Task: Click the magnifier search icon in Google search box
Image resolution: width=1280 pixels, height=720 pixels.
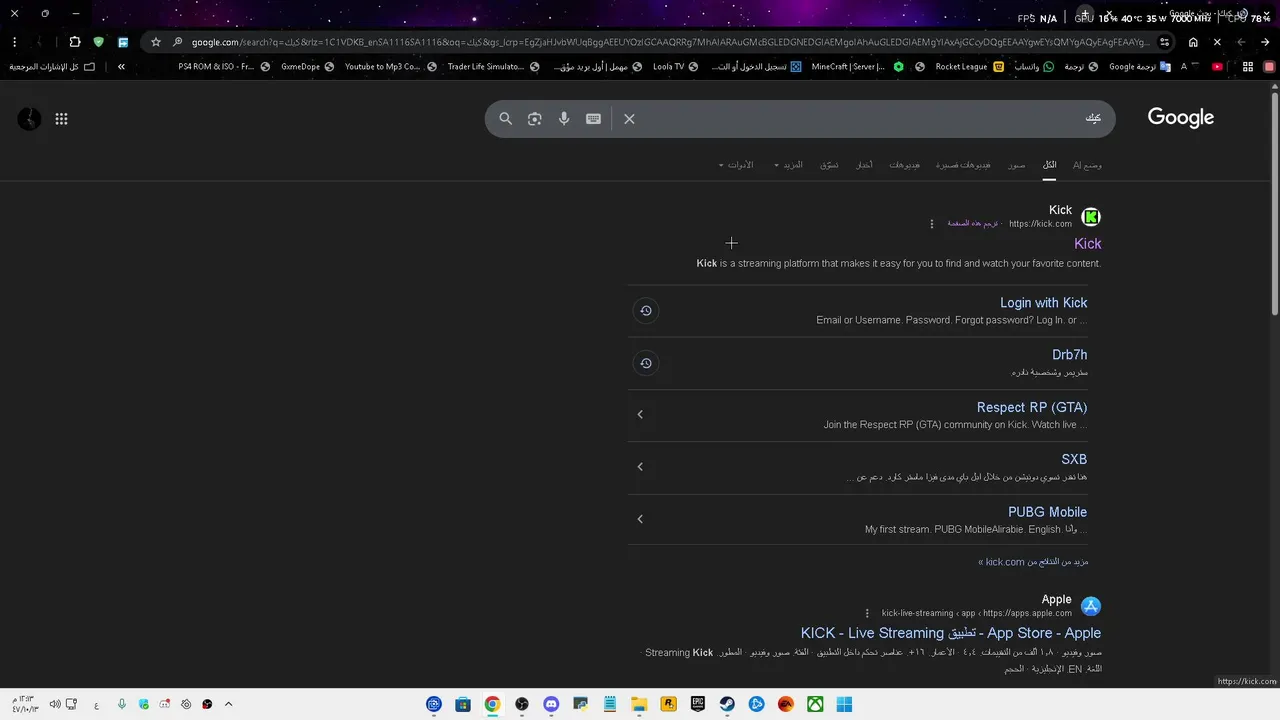Action: tap(506, 119)
